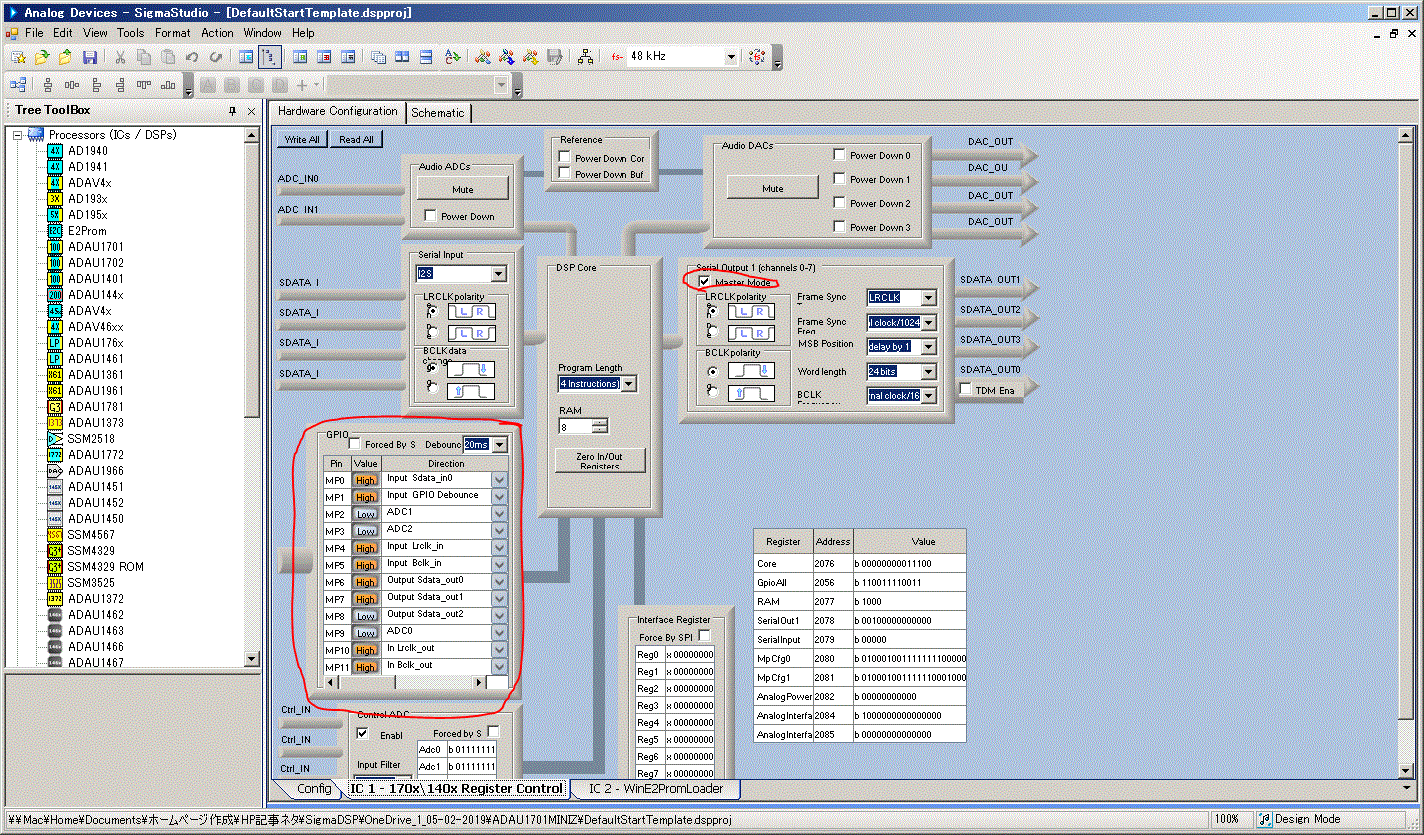This screenshot has height=835, width=1424.
Task: Close the Tree ToolBox panel
Action: coord(252,111)
